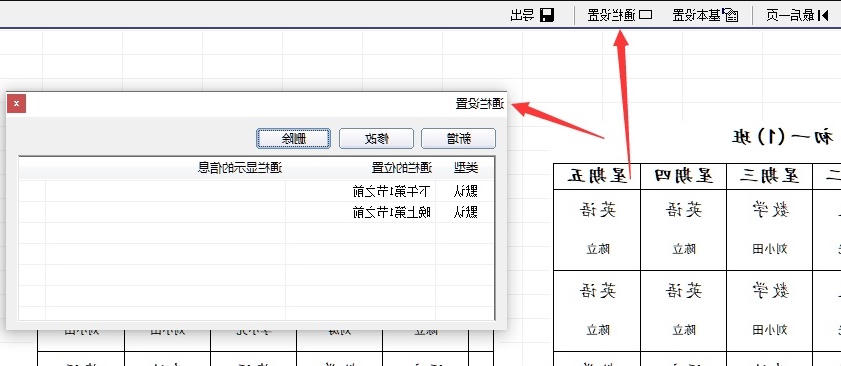The height and width of the screenshot is (366, 841).
Task: Select the 通栏的位置 column header
Action: [x=402, y=169]
